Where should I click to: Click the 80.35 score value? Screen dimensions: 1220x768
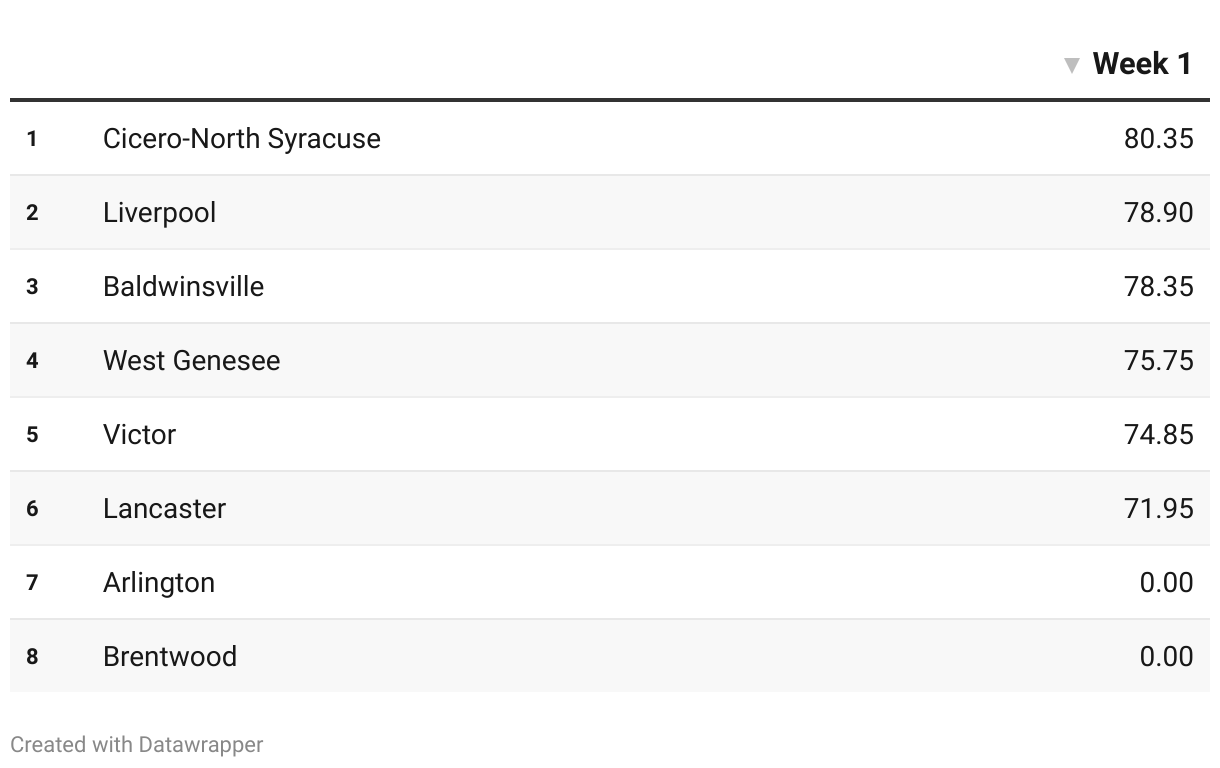(x=1158, y=138)
